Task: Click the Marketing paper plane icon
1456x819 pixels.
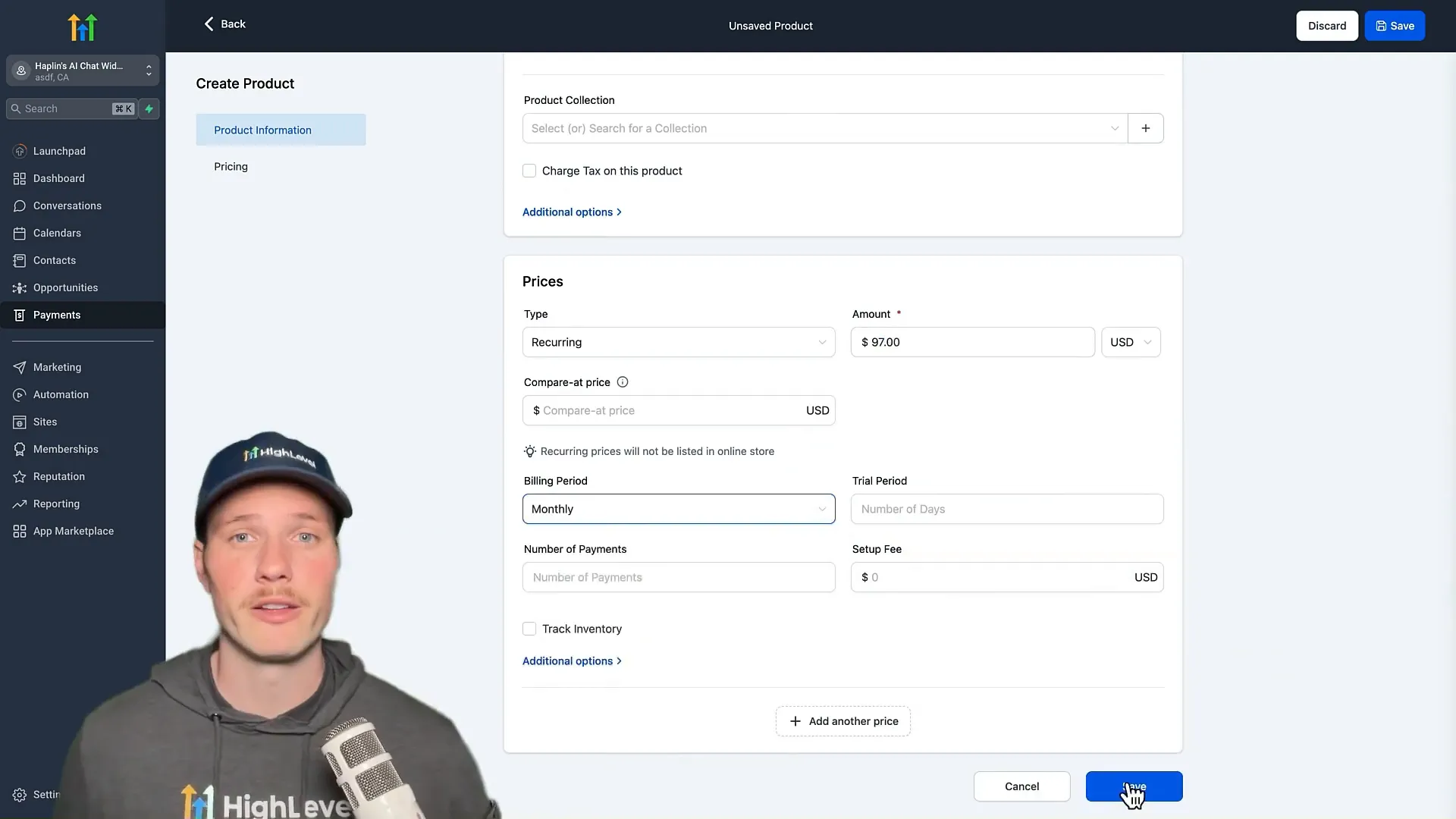Action: (20, 367)
